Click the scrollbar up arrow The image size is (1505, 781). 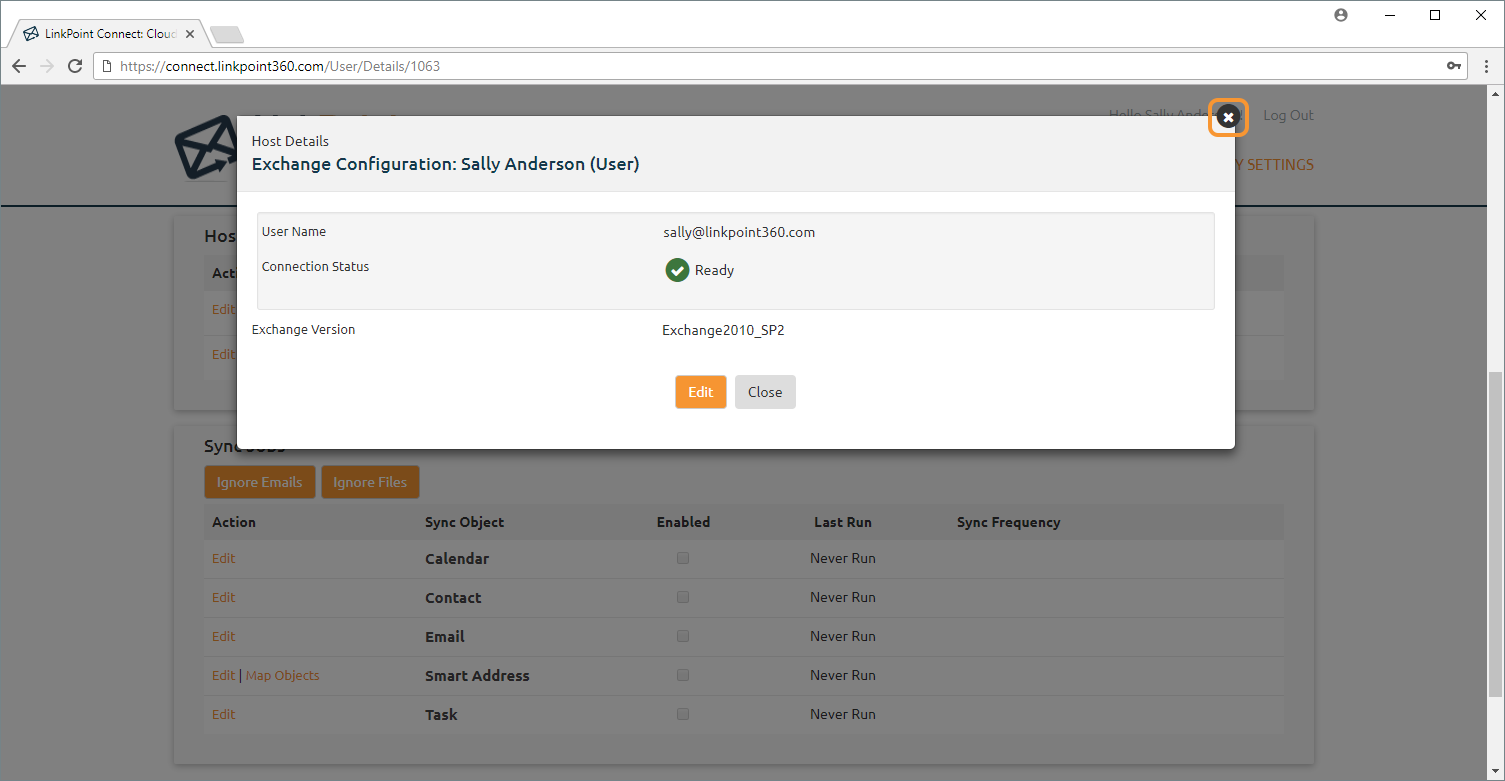(x=1496, y=93)
